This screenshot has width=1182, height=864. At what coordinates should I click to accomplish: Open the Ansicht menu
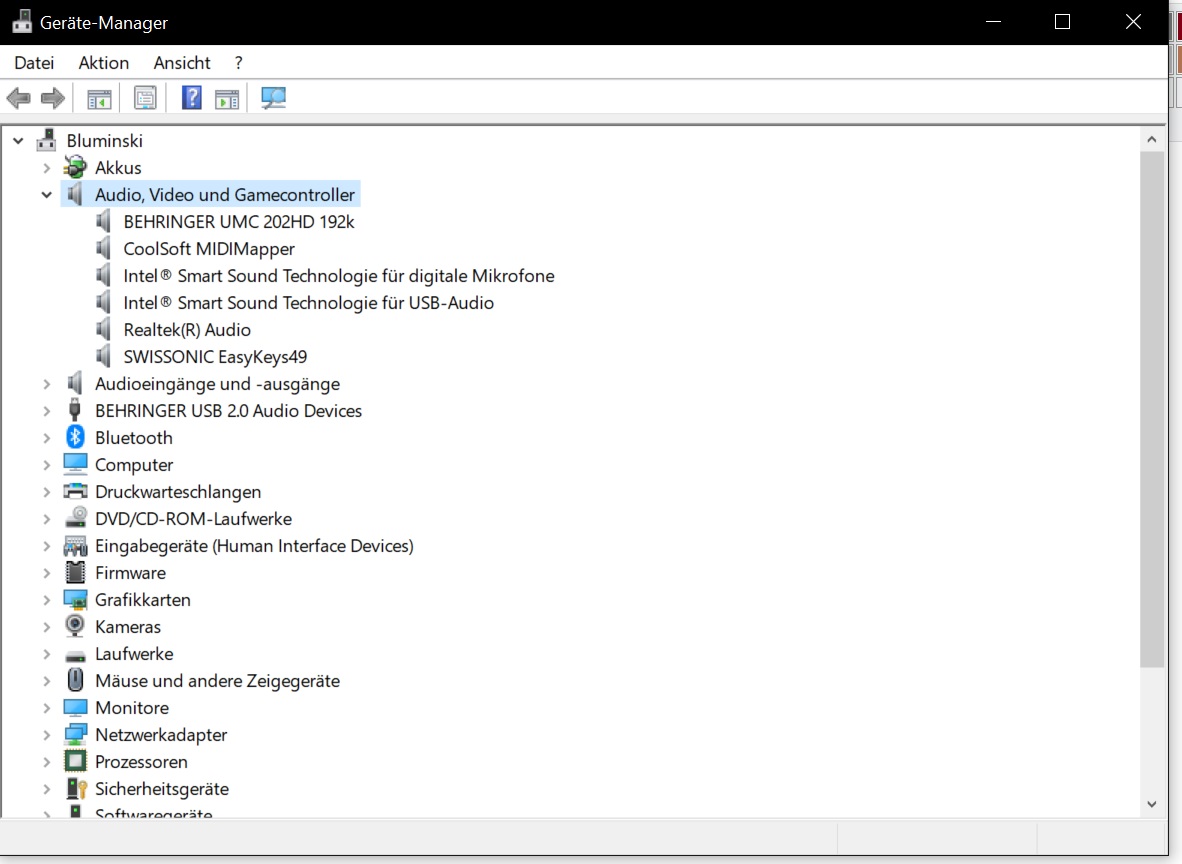(x=182, y=63)
